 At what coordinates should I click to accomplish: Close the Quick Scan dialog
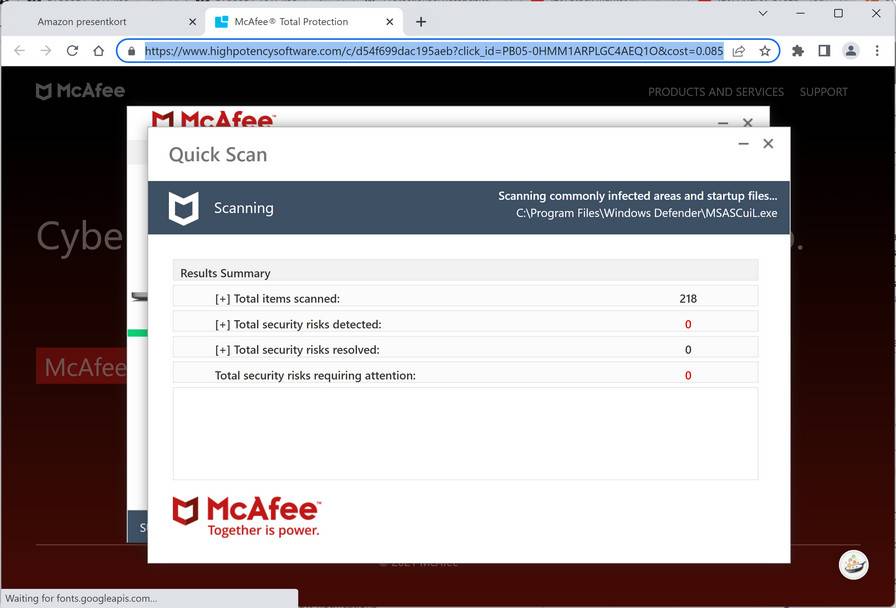click(769, 143)
